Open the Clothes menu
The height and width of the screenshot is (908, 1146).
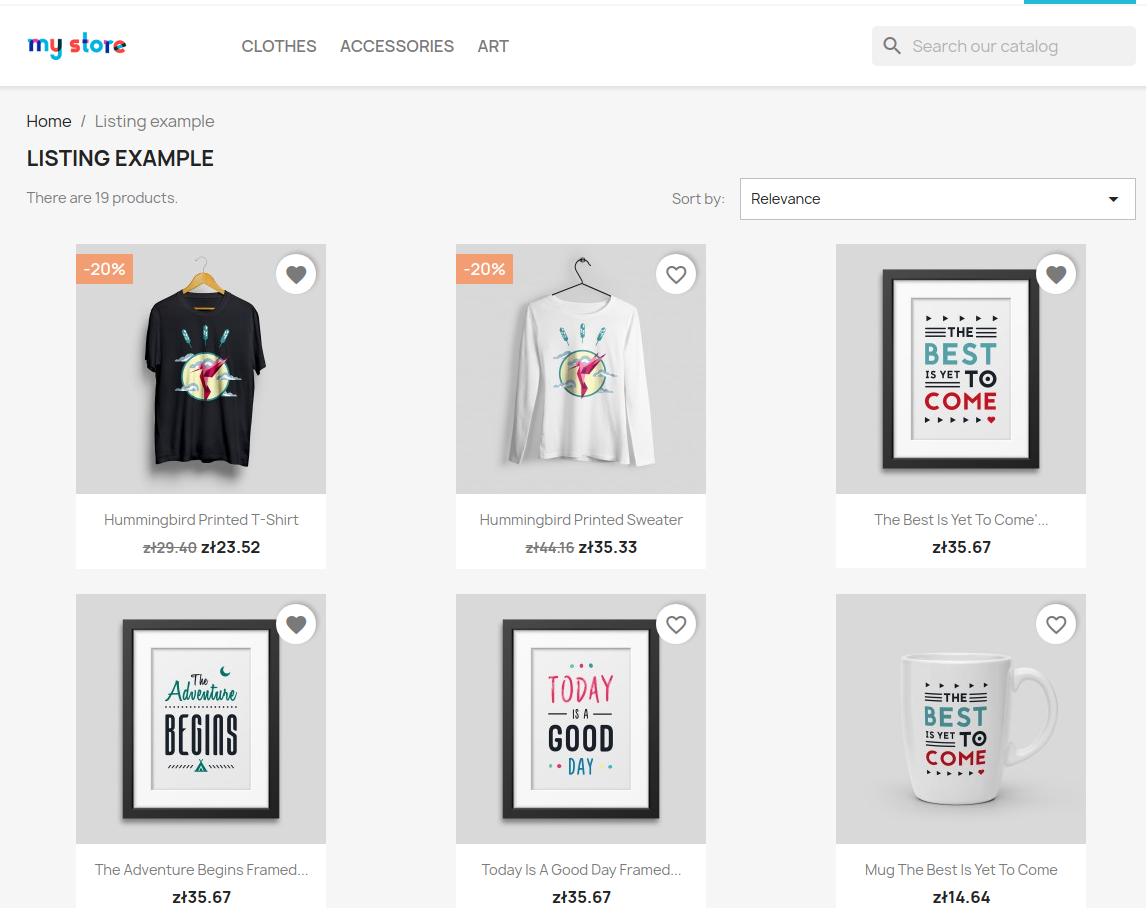pyautogui.click(x=278, y=46)
